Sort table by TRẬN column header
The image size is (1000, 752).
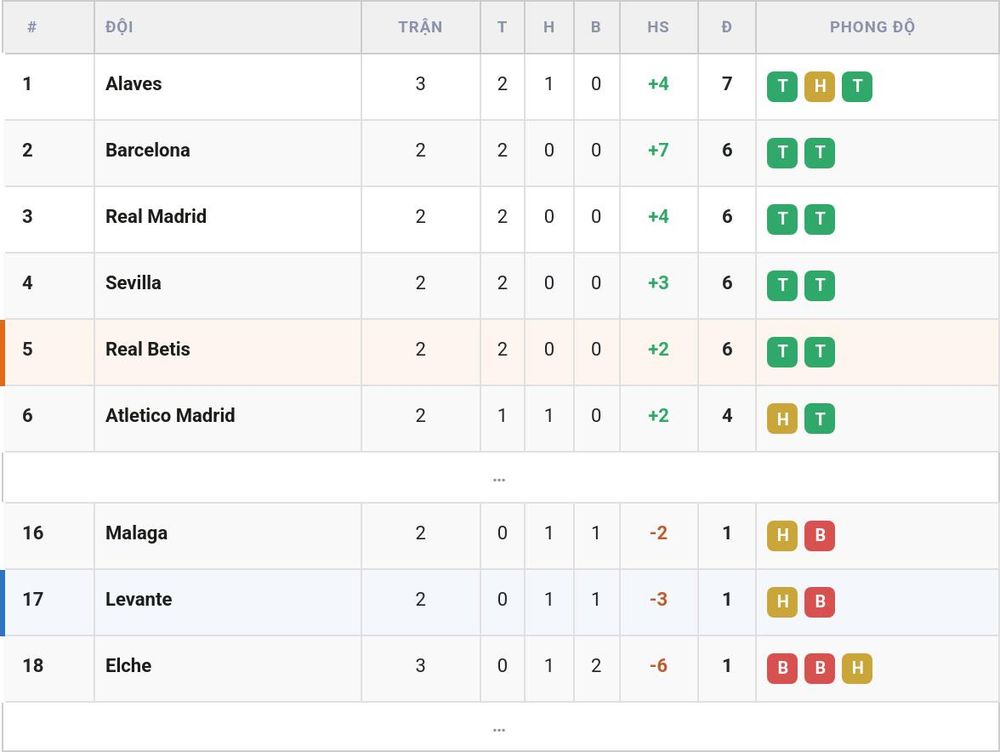pyautogui.click(x=420, y=27)
